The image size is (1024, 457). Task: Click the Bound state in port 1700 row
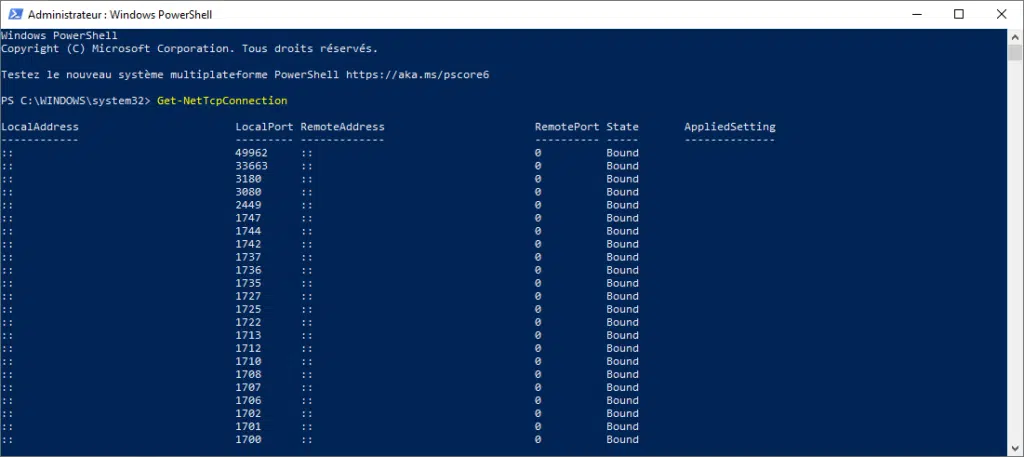click(622, 440)
